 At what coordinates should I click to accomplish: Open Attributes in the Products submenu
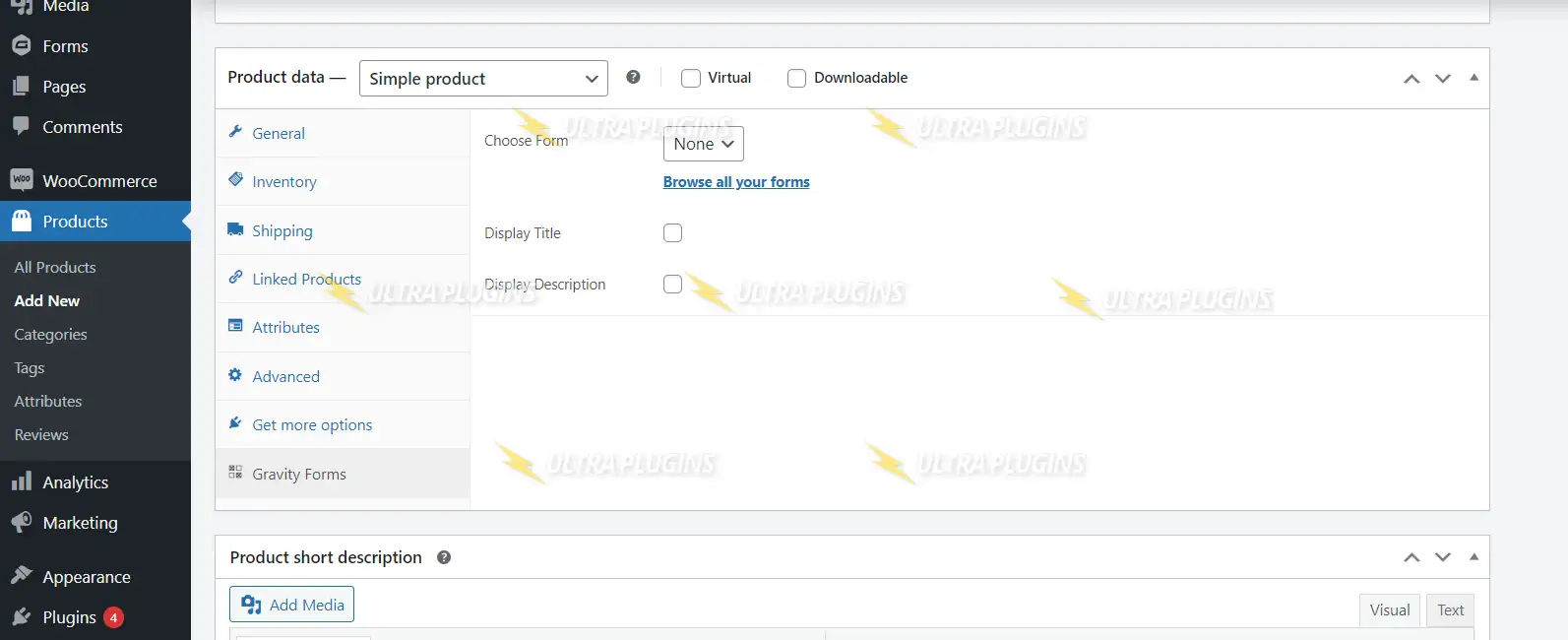[x=48, y=401]
